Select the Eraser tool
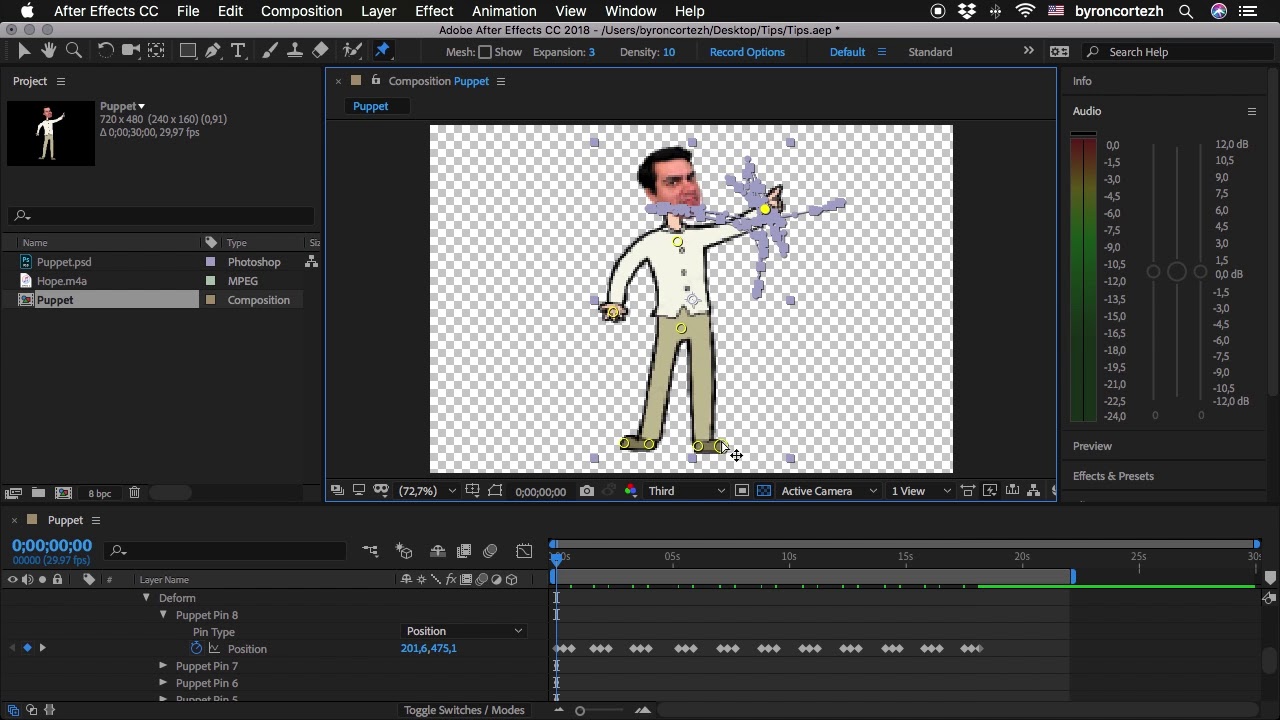 coord(320,51)
